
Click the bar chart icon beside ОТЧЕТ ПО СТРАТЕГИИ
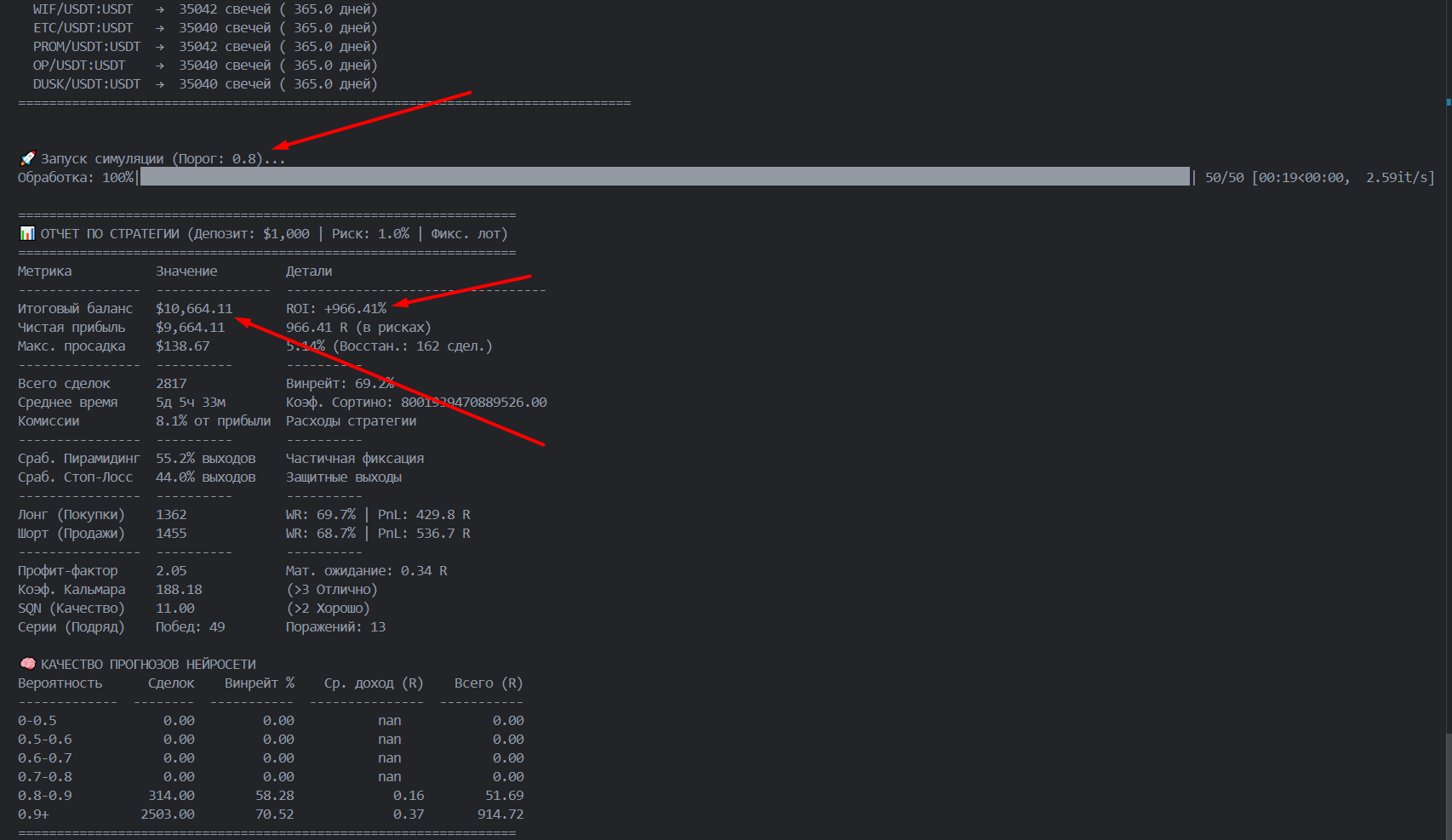(x=27, y=233)
